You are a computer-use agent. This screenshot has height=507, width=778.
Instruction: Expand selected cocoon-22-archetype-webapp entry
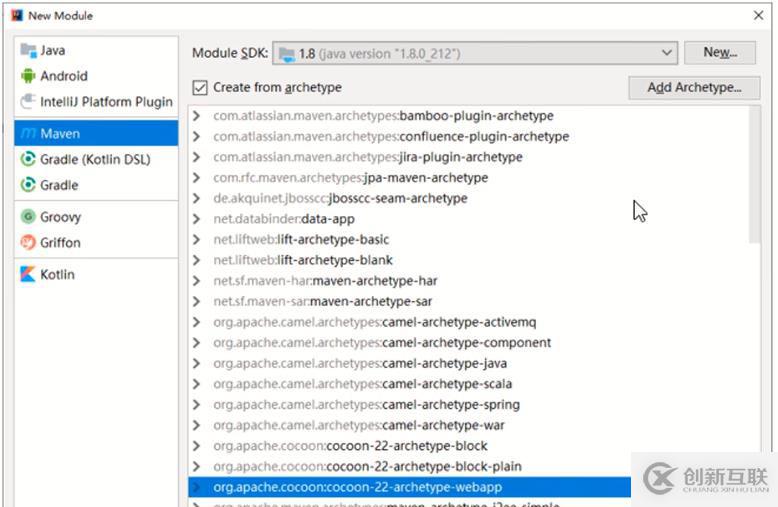pos(197,487)
